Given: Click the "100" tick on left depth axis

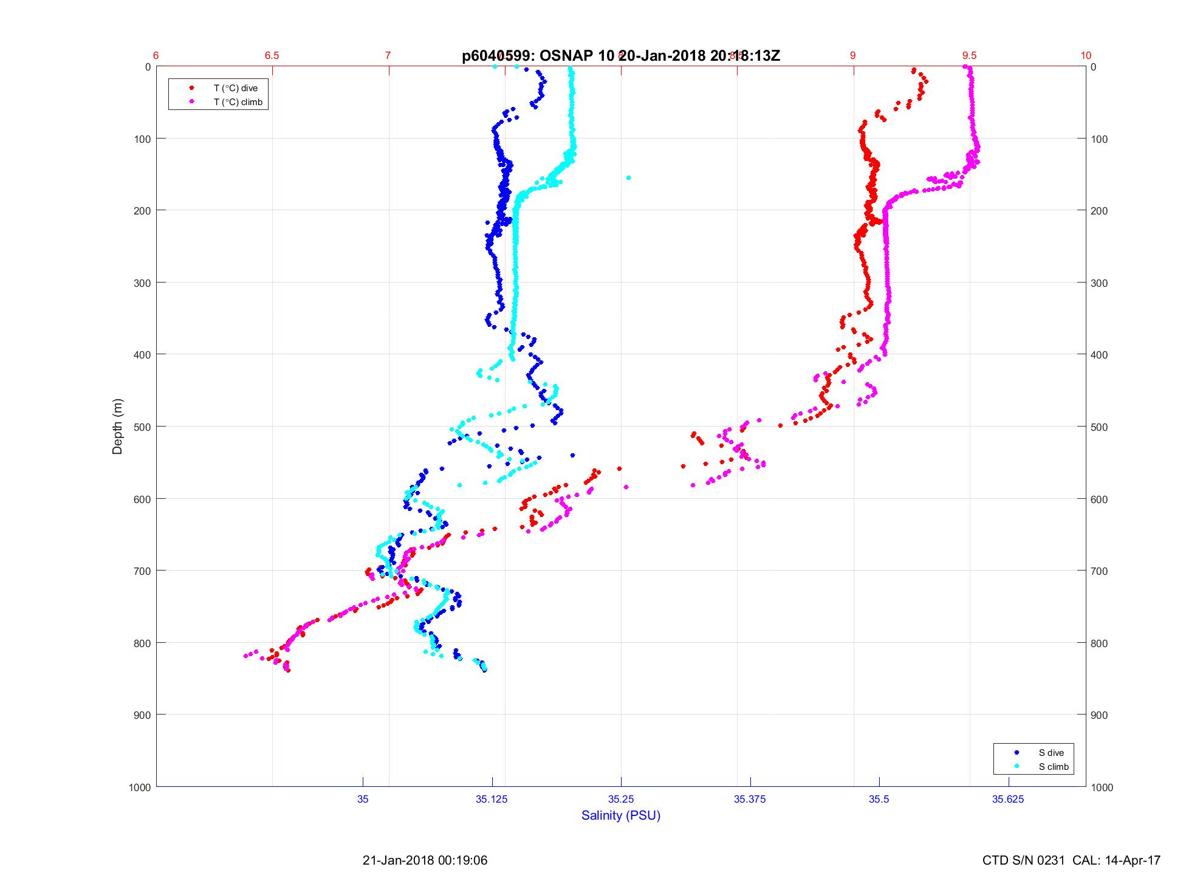Looking at the screenshot, I should [141, 139].
